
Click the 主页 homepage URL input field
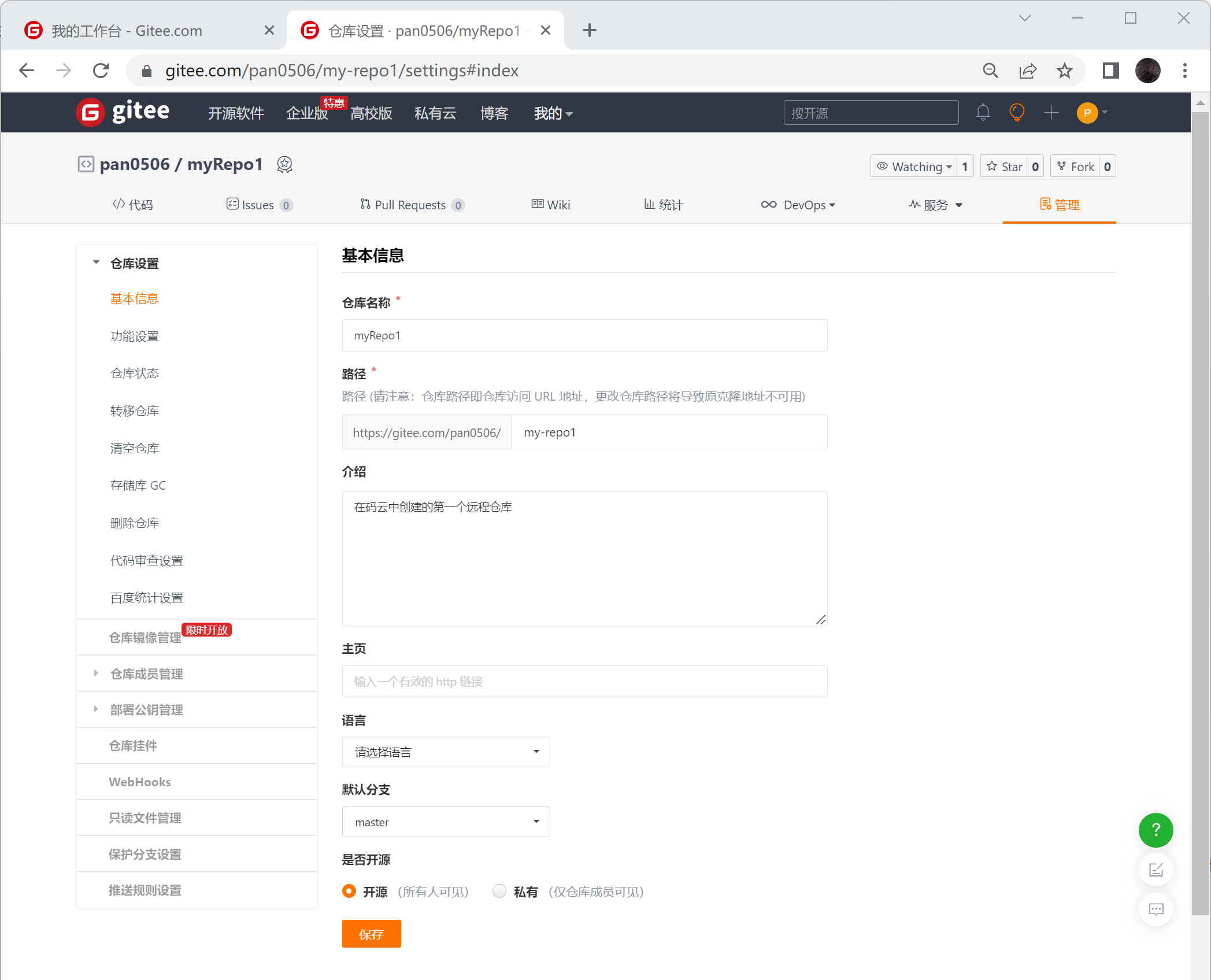click(x=584, y=682)
